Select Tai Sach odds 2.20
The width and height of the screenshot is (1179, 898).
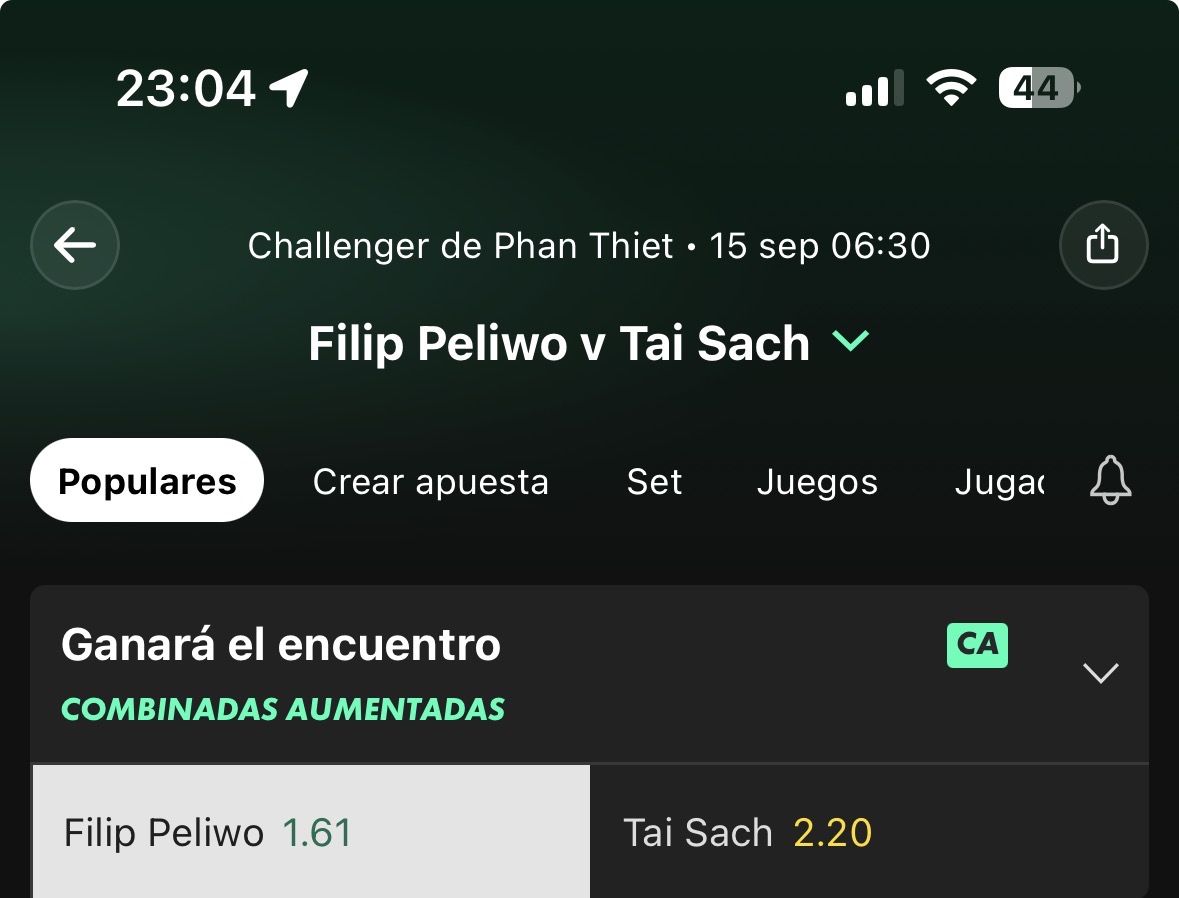(869, 832)
